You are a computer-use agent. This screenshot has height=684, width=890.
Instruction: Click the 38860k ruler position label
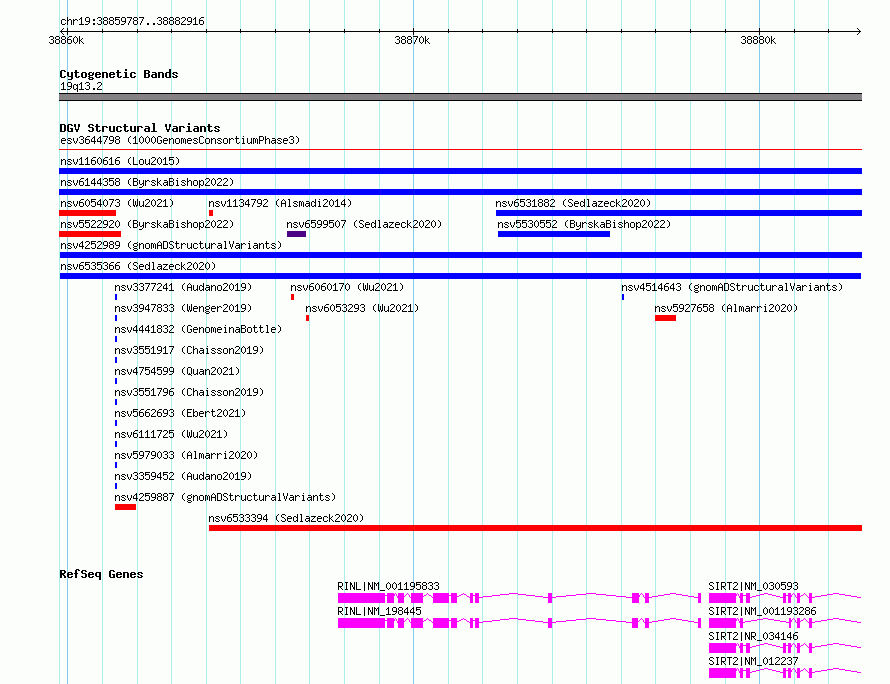(66, 40)
